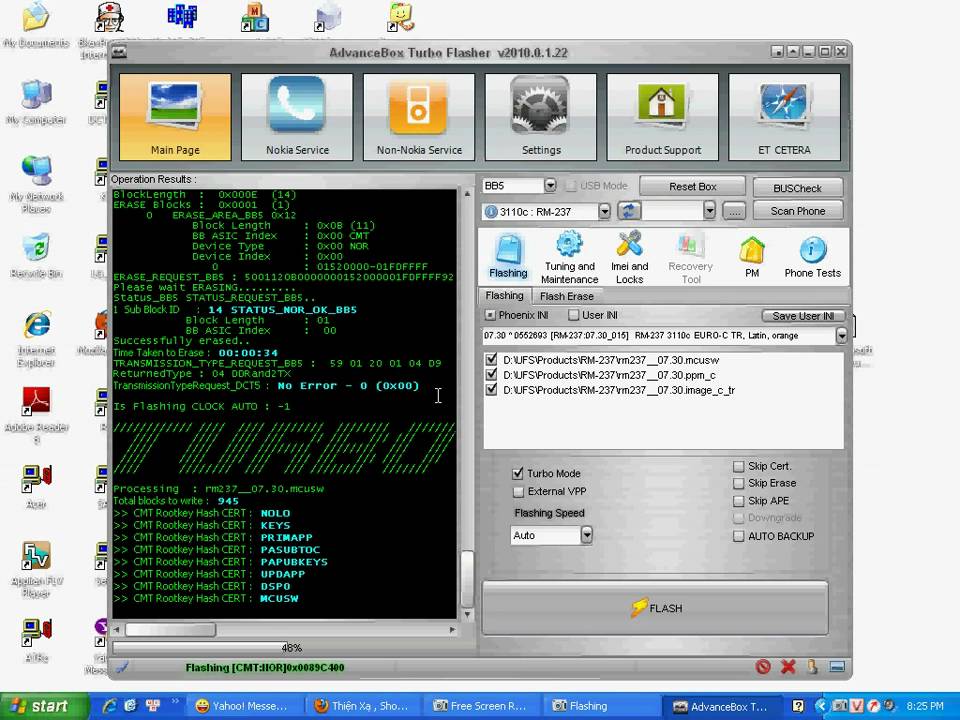Click the Reset Box button
The image size is (960, 720).
(692, 187)
